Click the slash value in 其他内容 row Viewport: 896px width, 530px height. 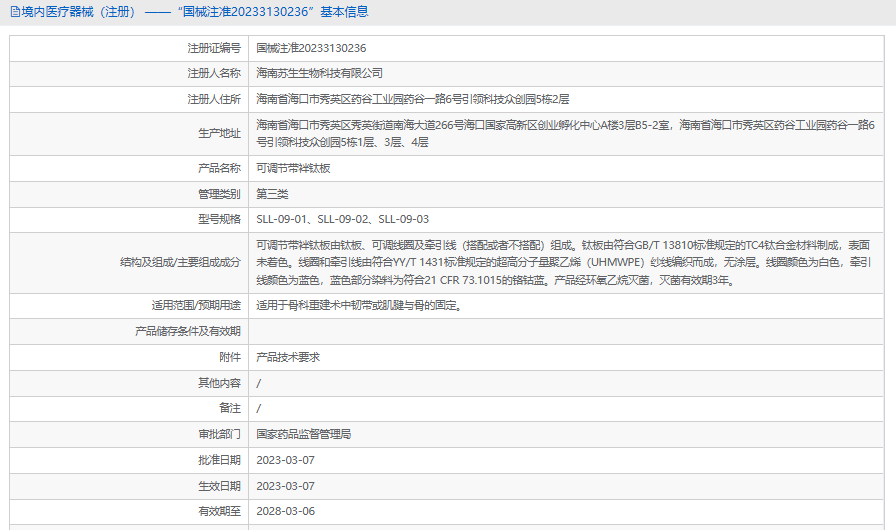click(x=258, y=383)
